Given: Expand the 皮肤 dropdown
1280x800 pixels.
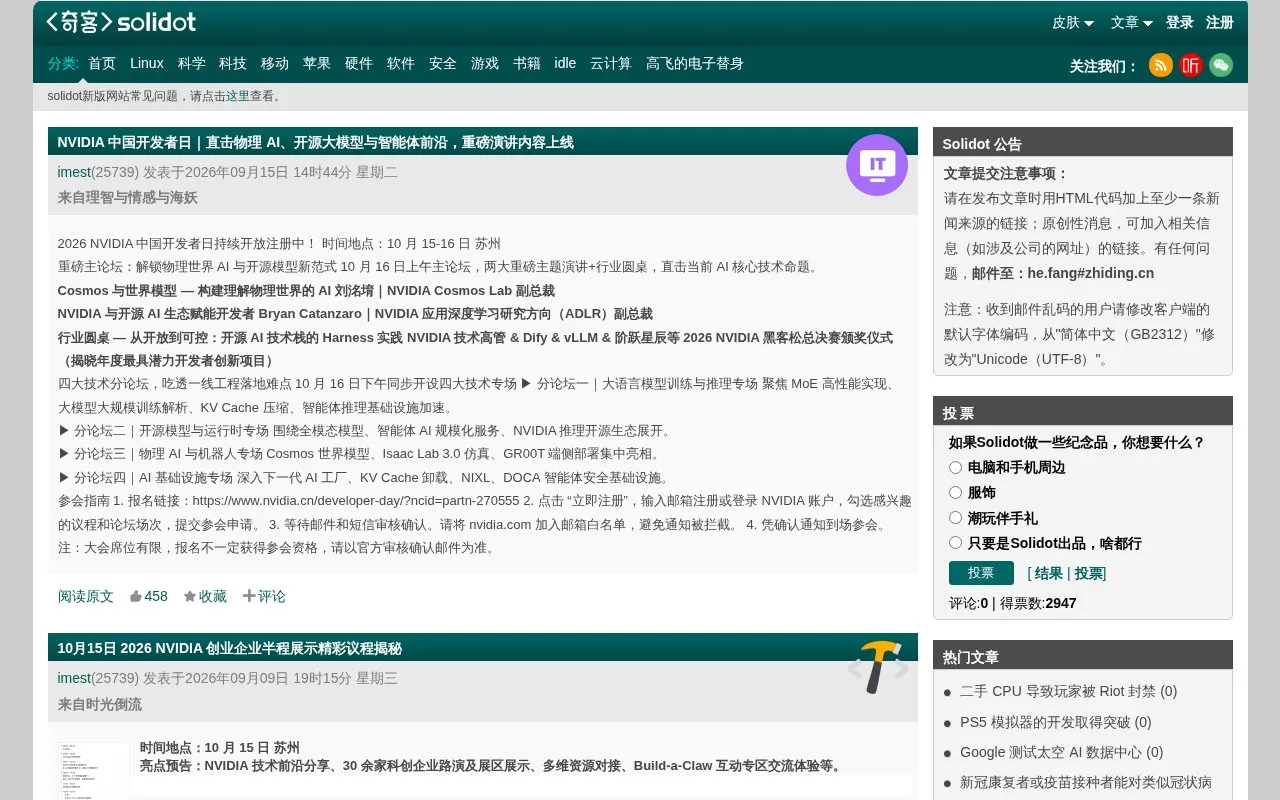Looking at the screenshot, I should click(x=1073, y=22).
